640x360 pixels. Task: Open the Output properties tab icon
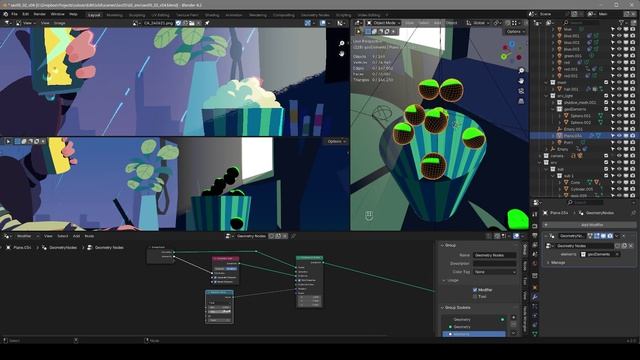click(x=535, y=235)
